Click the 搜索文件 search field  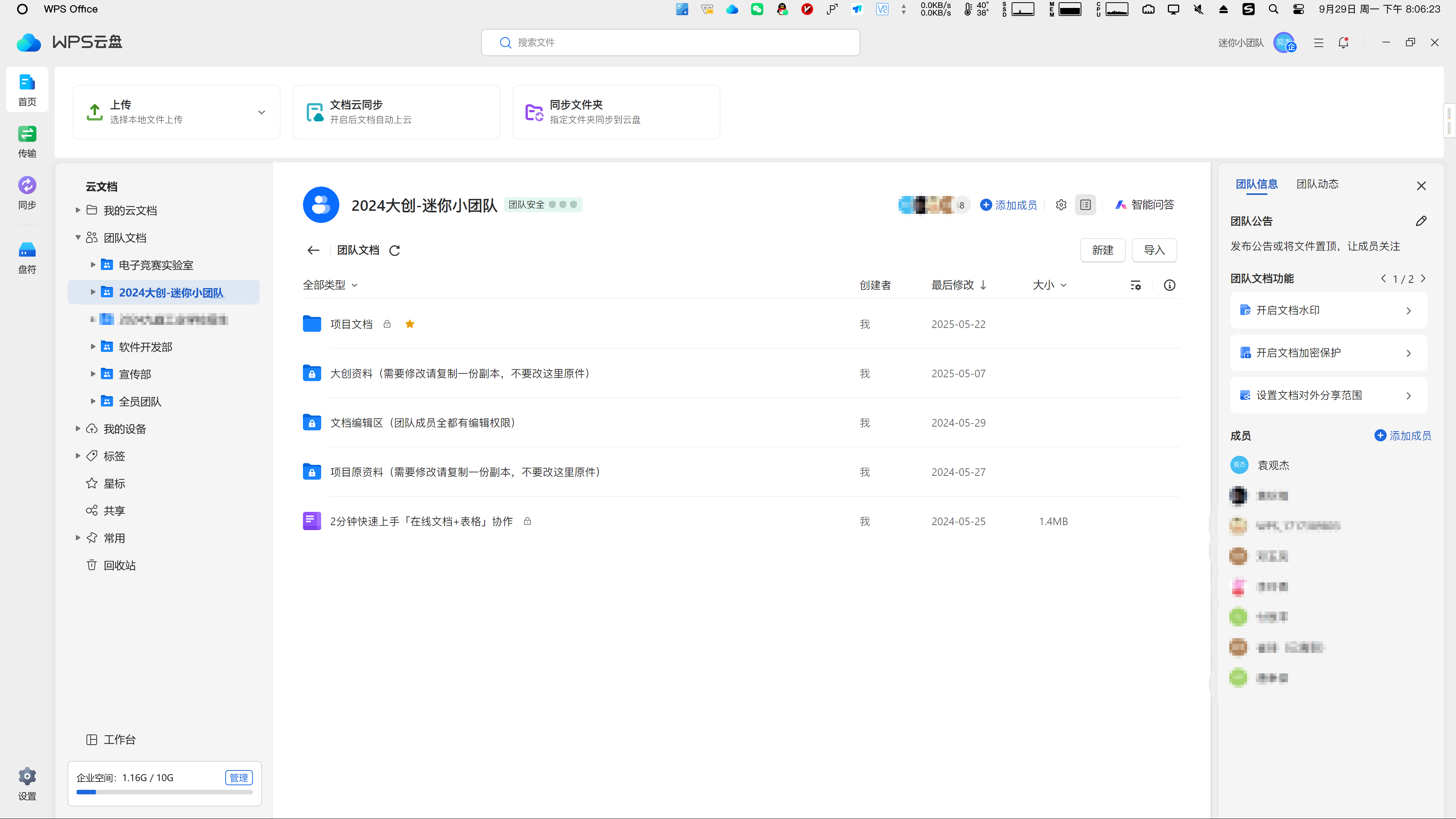[x=670, y=42]
